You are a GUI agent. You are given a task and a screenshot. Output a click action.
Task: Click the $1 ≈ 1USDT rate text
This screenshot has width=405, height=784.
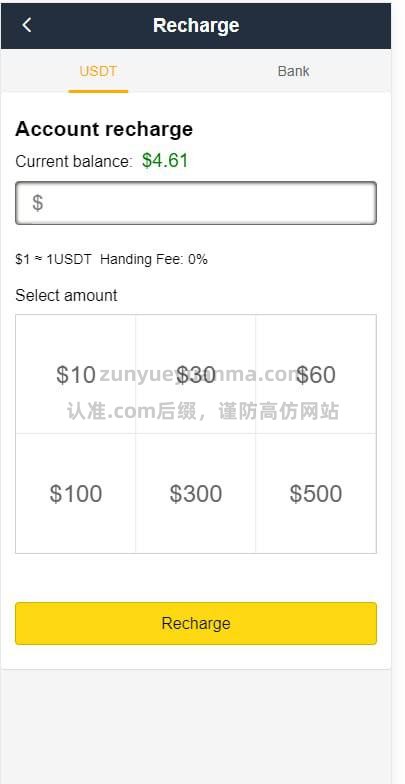(x=54, y=260)
